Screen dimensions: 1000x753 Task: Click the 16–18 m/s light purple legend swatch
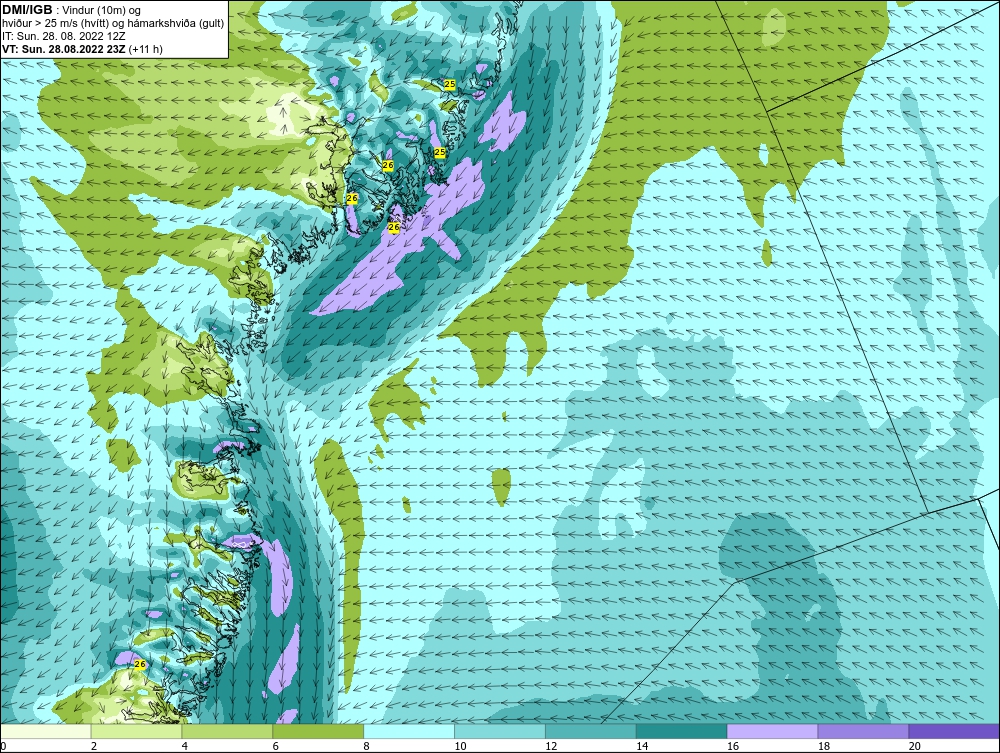click(x=772, y=731)
